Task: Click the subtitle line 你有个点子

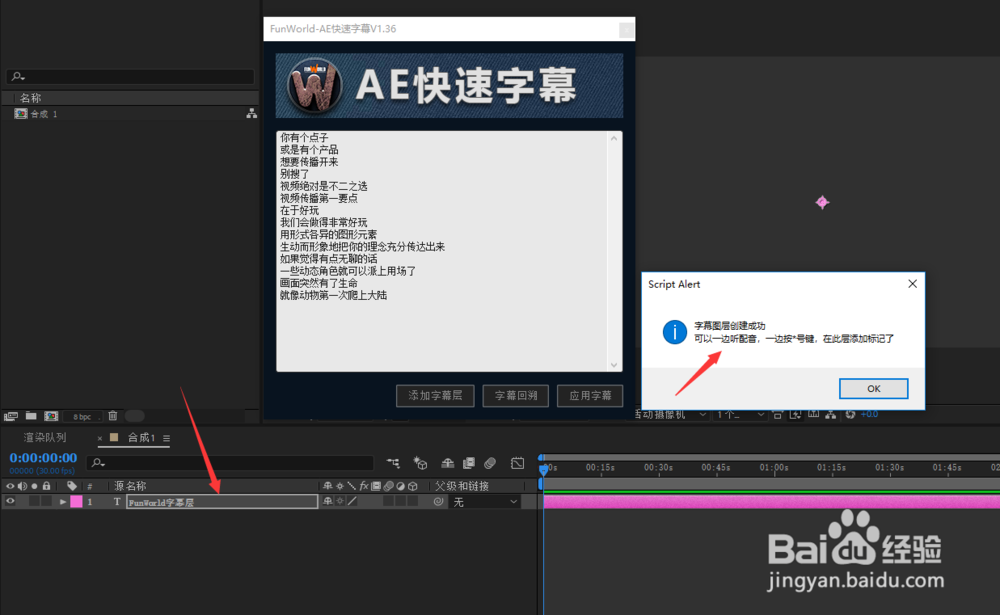Action: (x=304, y=138)
